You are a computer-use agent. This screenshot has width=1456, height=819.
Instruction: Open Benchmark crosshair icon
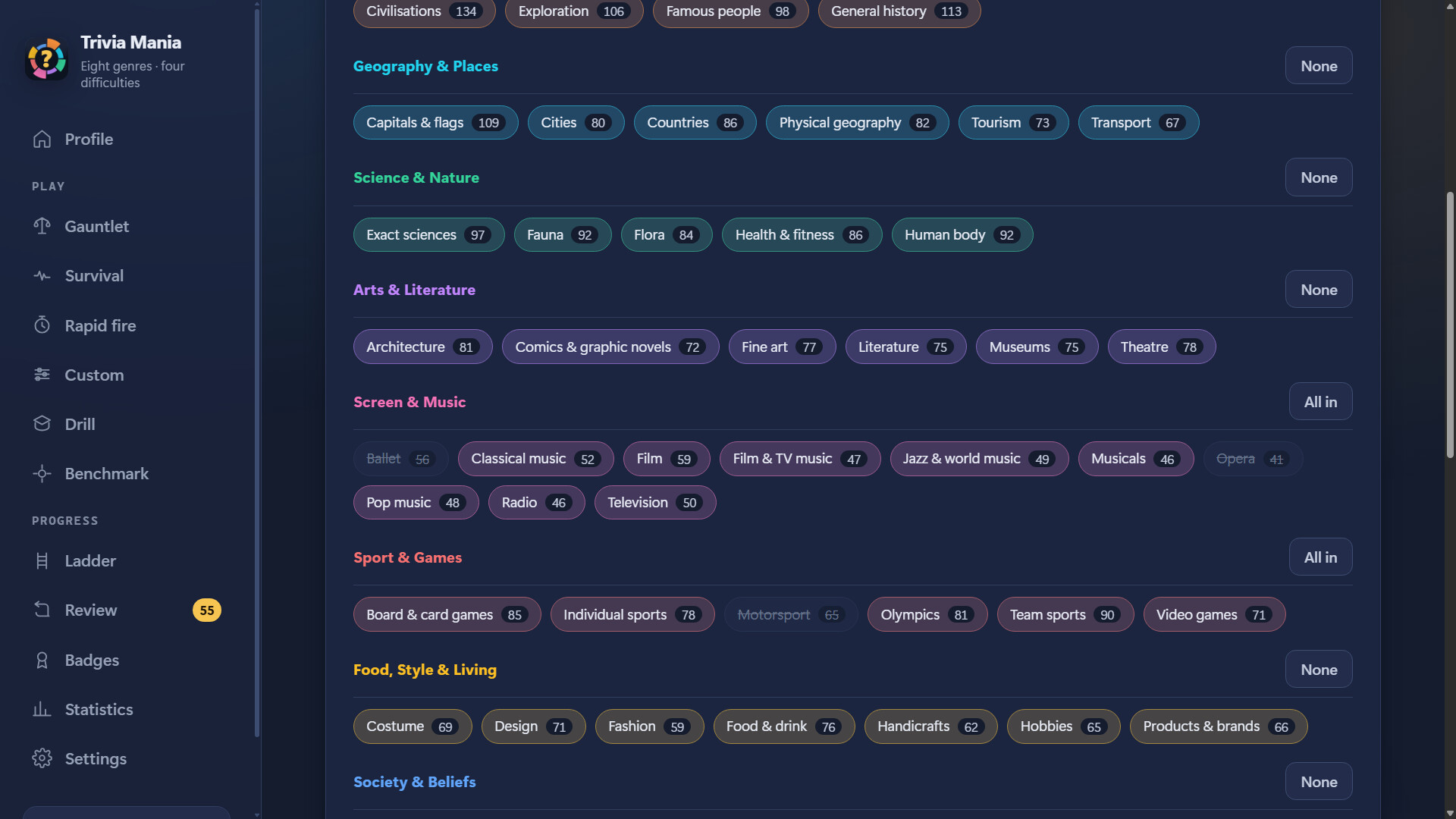click(x=42, y=474)
